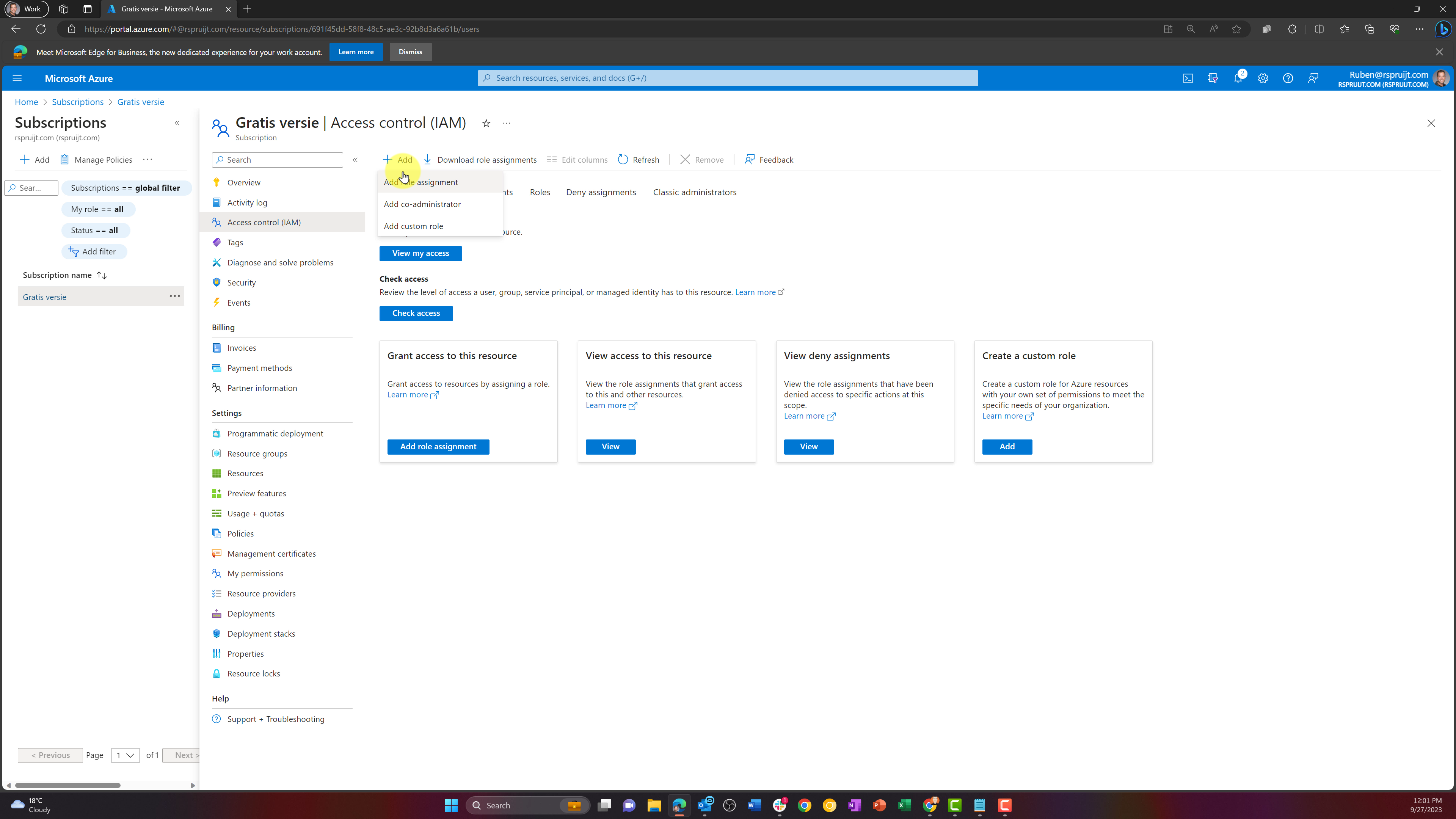Collapse the resource menu with the chevron
This screenshot has width=1456, height=819.
356,159
